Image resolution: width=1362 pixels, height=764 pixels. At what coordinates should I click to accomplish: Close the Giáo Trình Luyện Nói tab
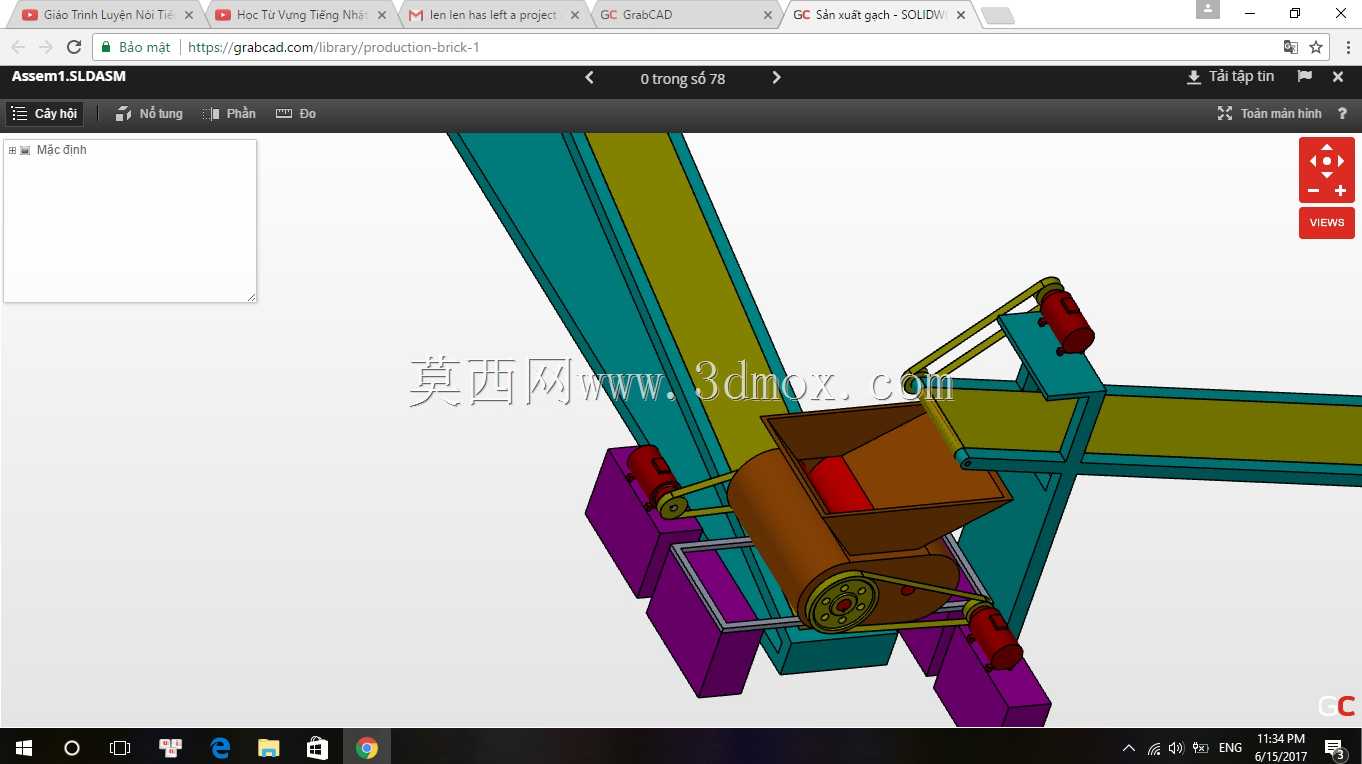(189, 15)
